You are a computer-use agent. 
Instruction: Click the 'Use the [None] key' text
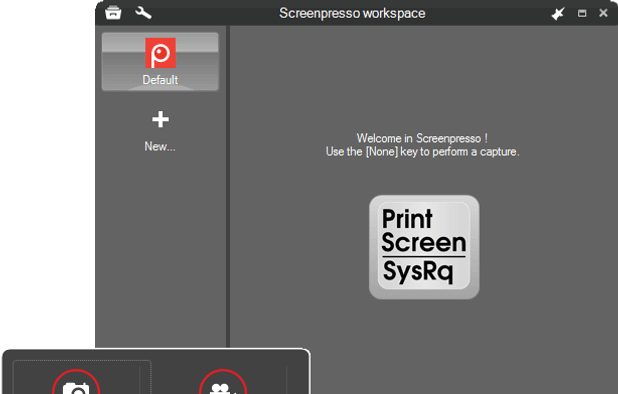click(422, 152)
